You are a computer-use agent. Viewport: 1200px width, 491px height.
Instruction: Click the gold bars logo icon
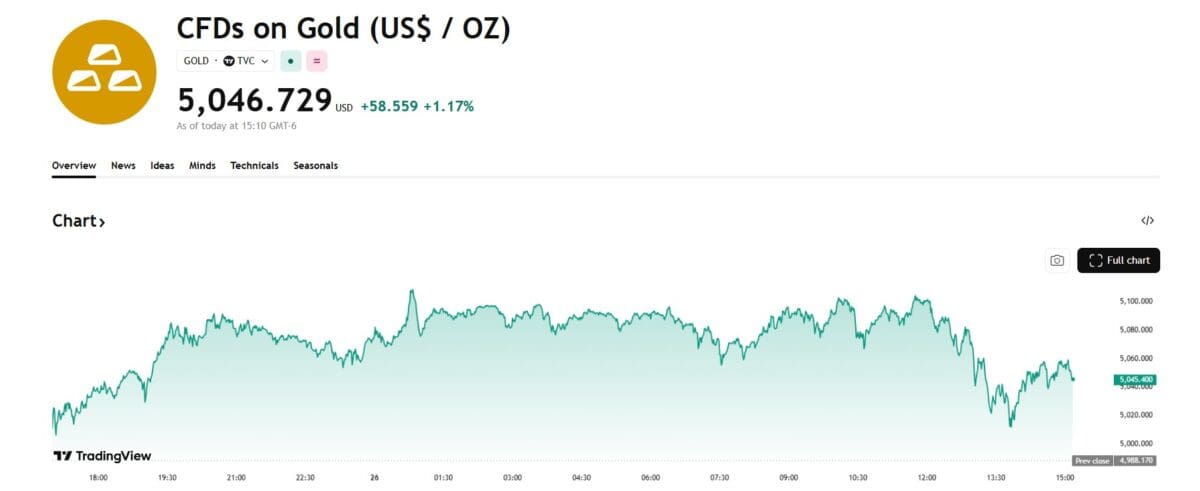pyautogui.click(x=104, y=72)
